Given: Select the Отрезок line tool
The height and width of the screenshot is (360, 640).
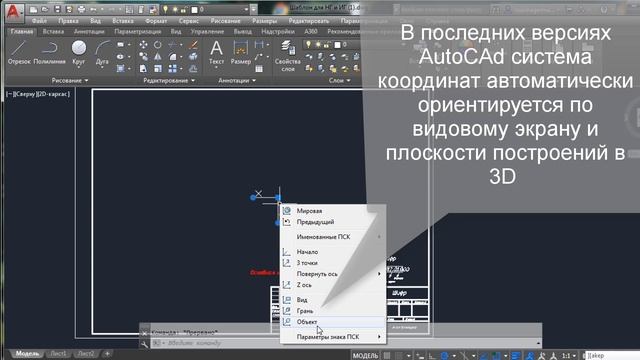Looking at the screenshot, I should (19, 52).
